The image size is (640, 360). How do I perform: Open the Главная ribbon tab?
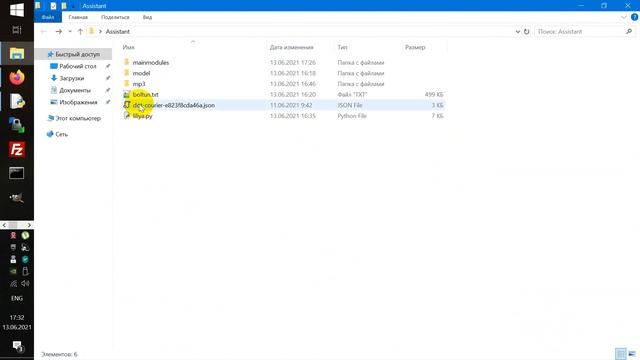78,17
